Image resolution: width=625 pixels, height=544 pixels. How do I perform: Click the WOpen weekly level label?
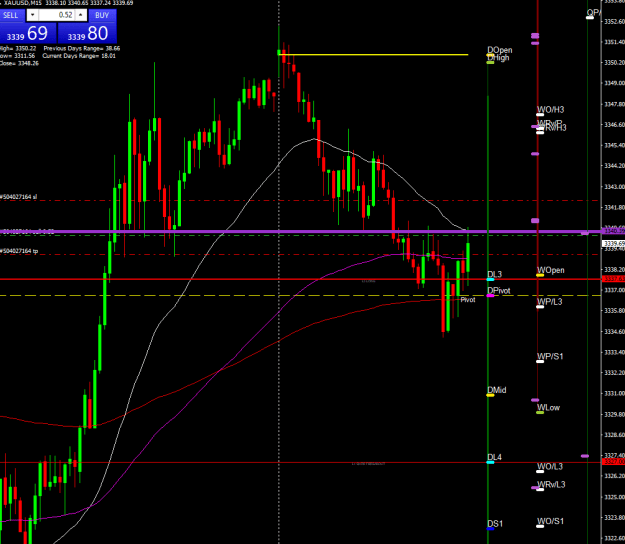[550, 270]
